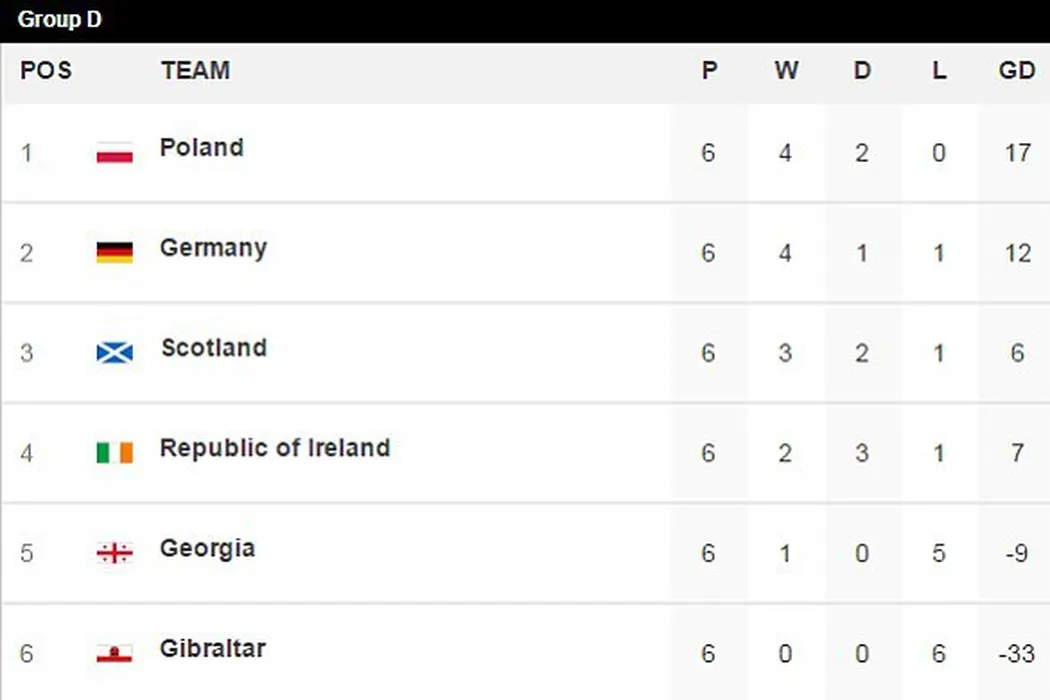Click the Gibraltar flag icon

115,654
